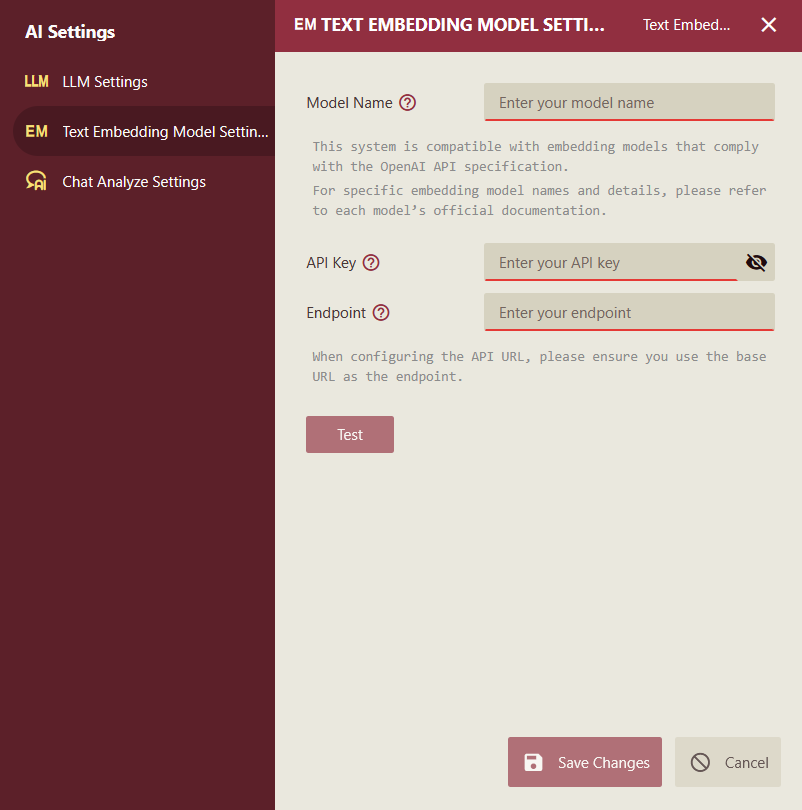
Task: Select the LLM icon in the sidebar
Action: [36, 81]
